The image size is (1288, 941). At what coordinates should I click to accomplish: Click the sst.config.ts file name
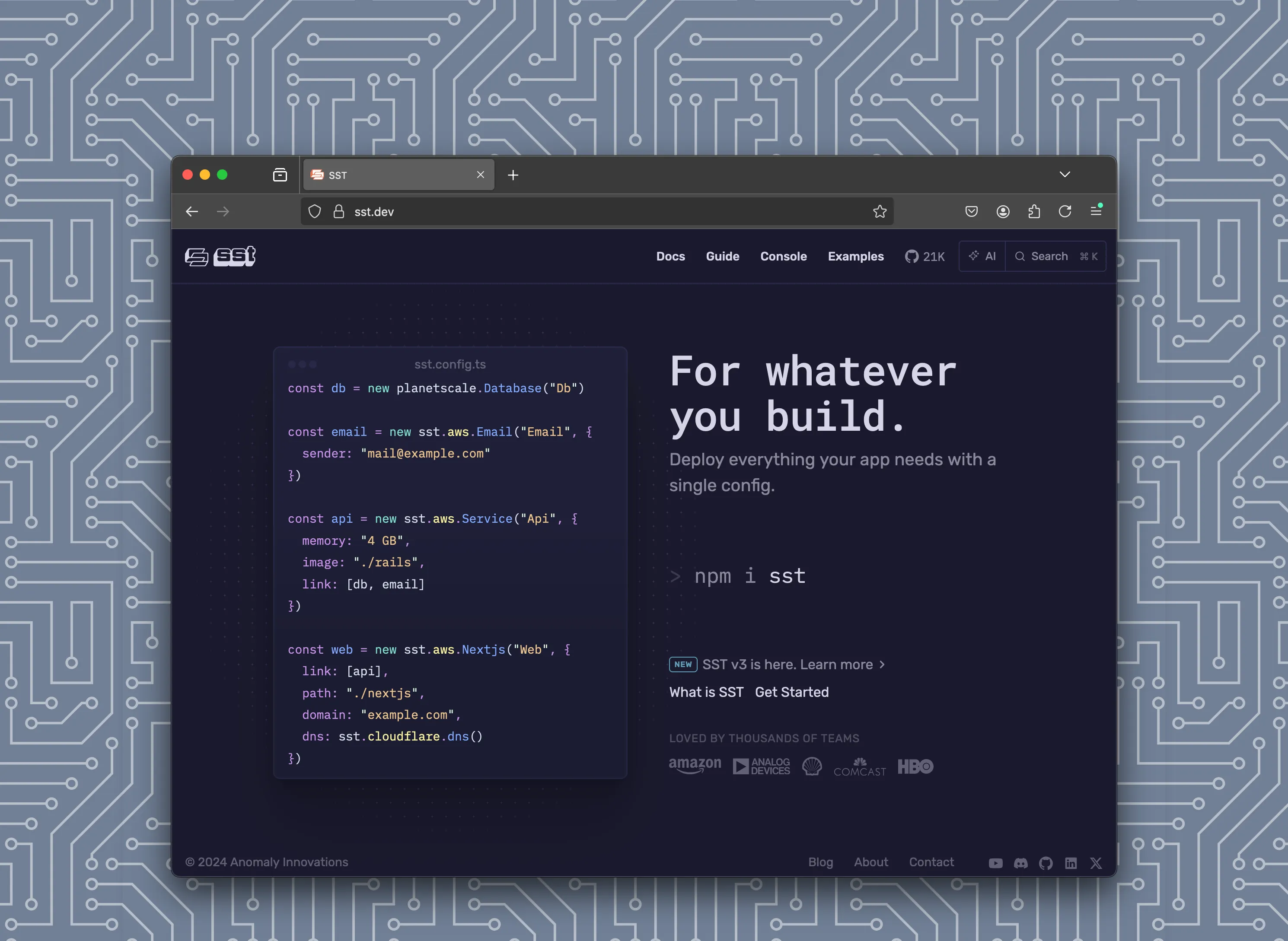pos(450,364)
